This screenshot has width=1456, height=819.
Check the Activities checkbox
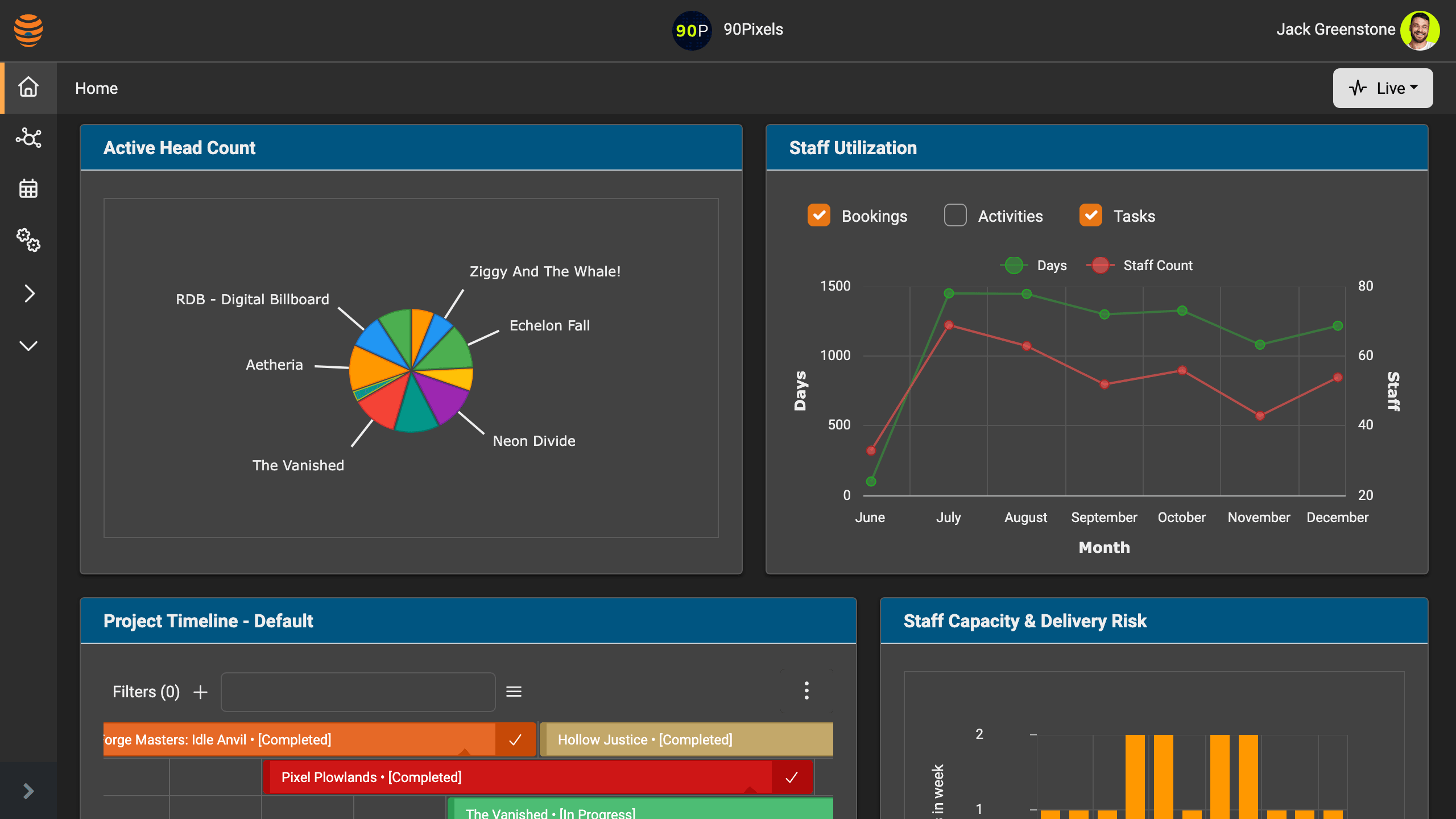955,216
